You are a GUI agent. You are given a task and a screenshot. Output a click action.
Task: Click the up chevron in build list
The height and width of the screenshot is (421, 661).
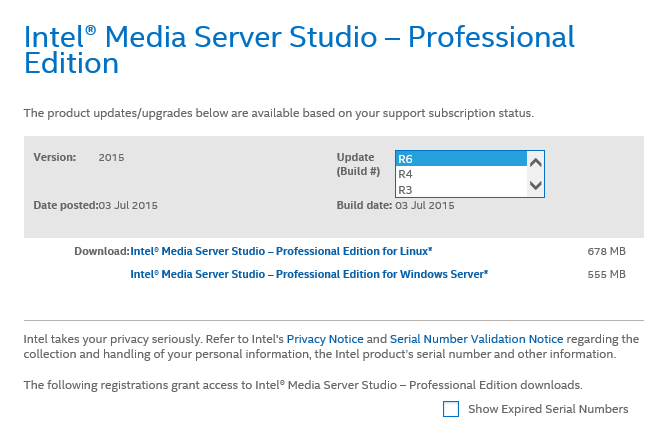point(535,163)
